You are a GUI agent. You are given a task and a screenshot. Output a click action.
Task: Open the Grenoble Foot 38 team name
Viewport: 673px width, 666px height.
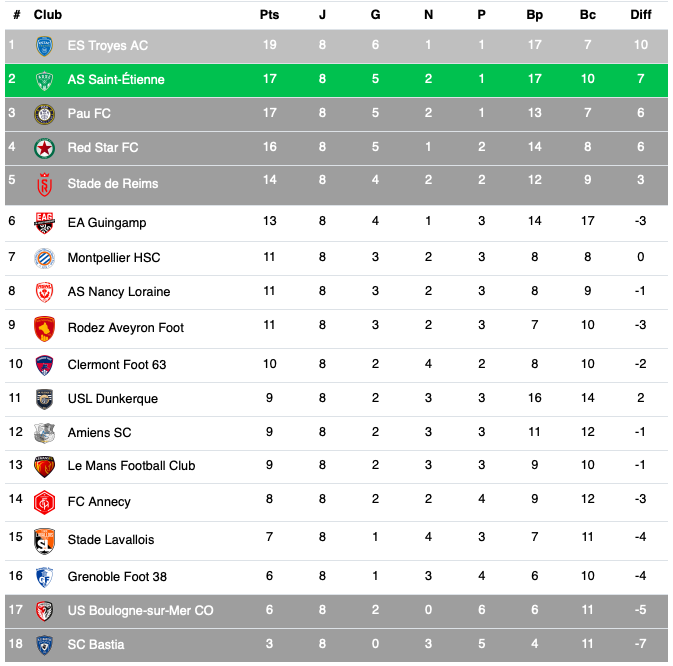pos(117,577)
